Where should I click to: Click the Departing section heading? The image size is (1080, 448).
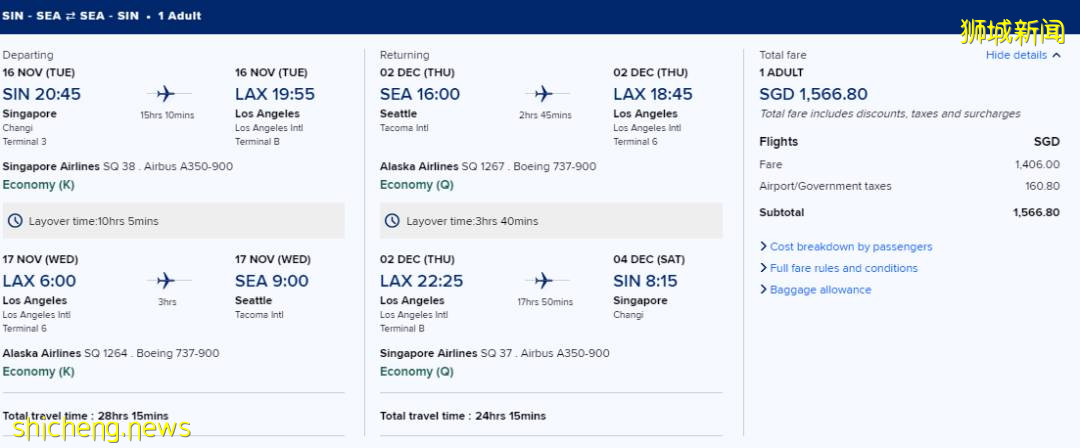tap(28, 55)
